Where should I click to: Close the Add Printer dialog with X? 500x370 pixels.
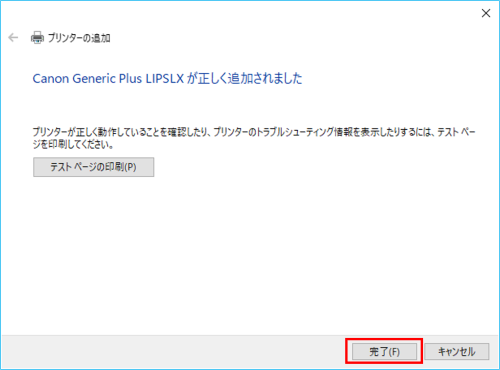point(486,13)
